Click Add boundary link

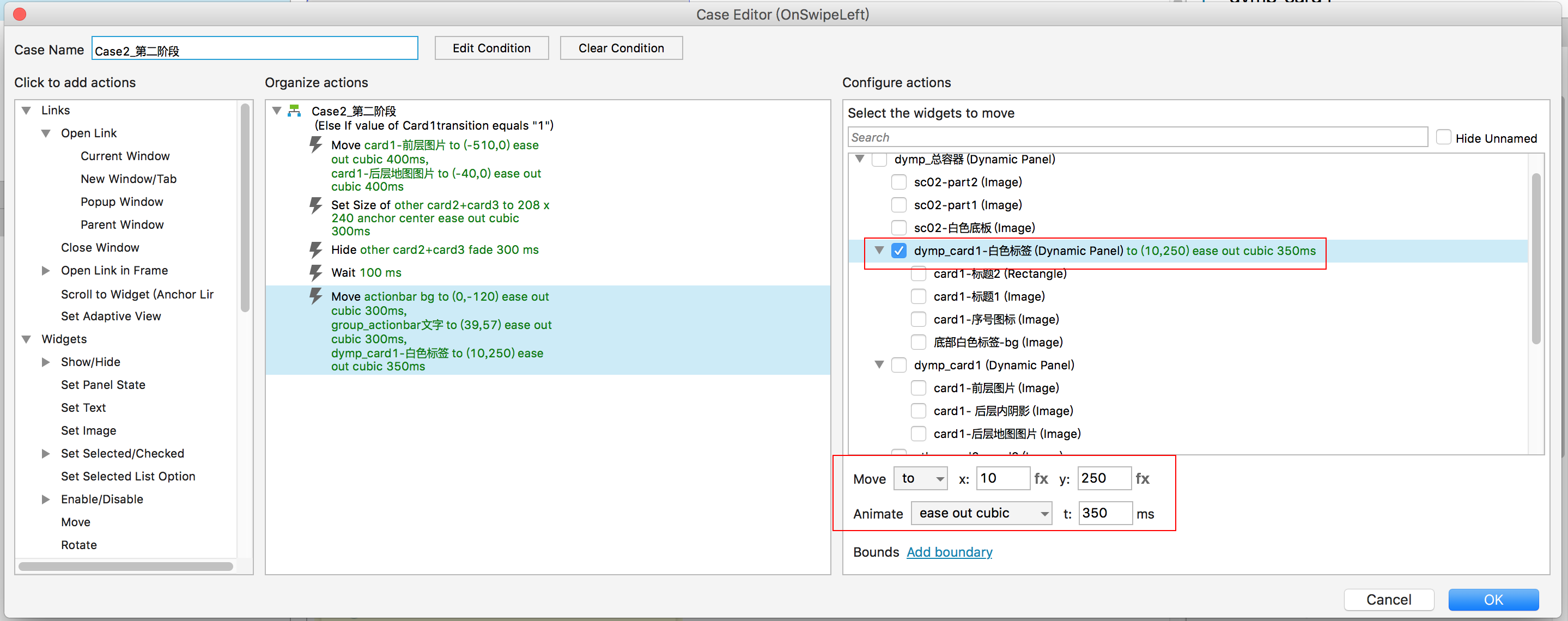pos(949,552)
